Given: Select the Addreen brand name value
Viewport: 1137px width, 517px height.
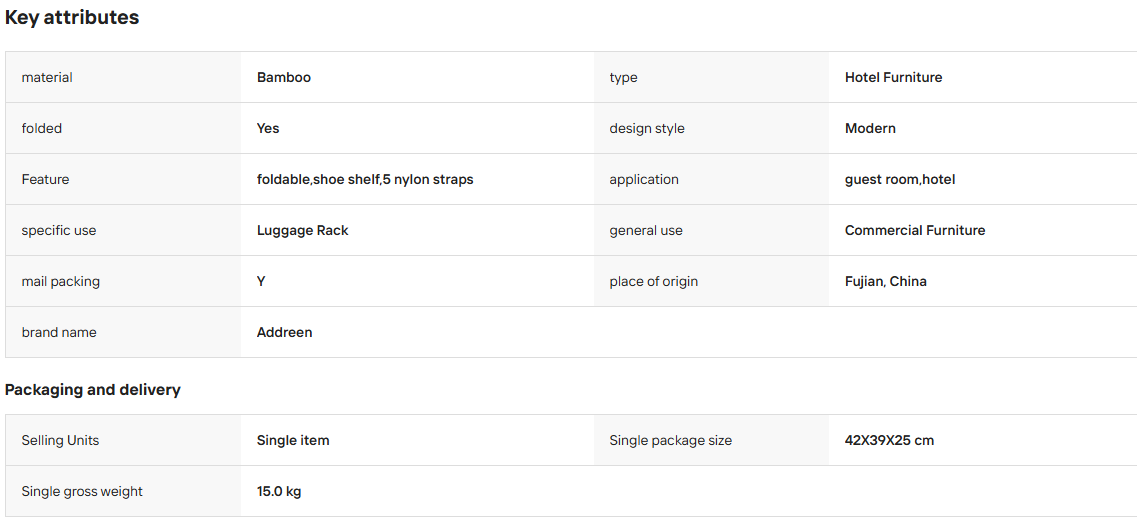Looking at the screenshot, I should click(x=284, y=332).
